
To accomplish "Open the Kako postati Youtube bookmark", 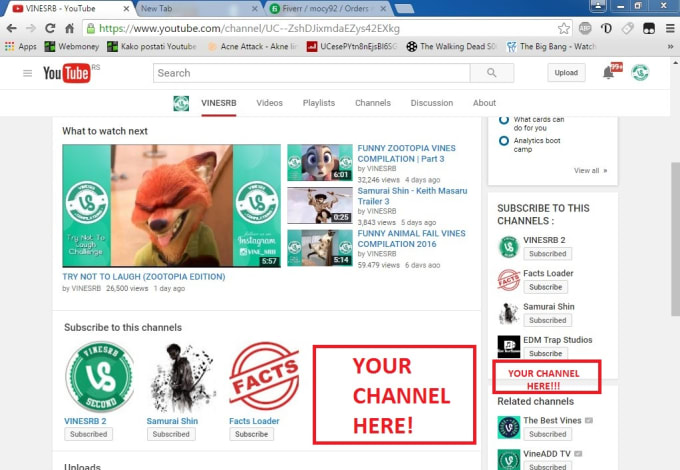I will [x=151, y=46].
